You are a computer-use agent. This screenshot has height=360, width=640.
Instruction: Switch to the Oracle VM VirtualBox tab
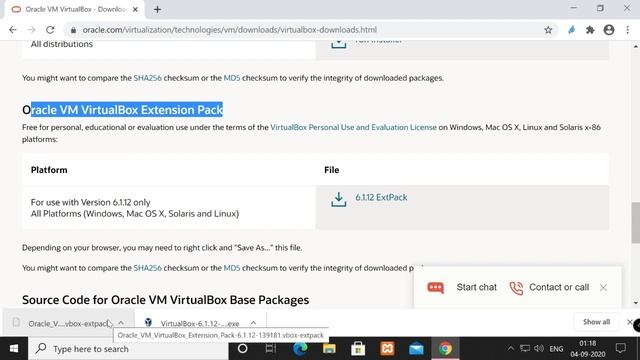(x=73, y=9)
